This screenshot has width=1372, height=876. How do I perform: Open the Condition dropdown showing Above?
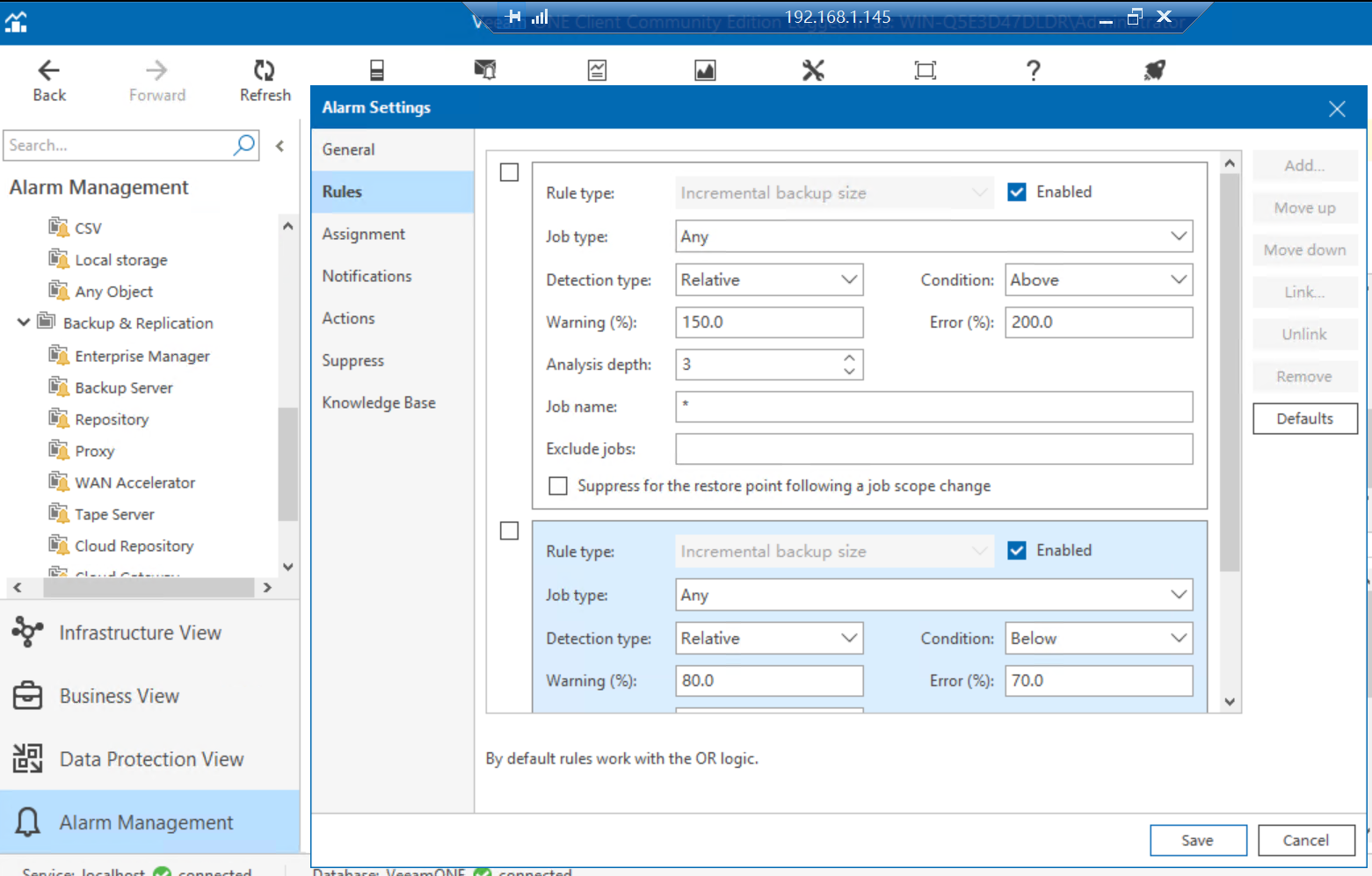pos(1099,279)
